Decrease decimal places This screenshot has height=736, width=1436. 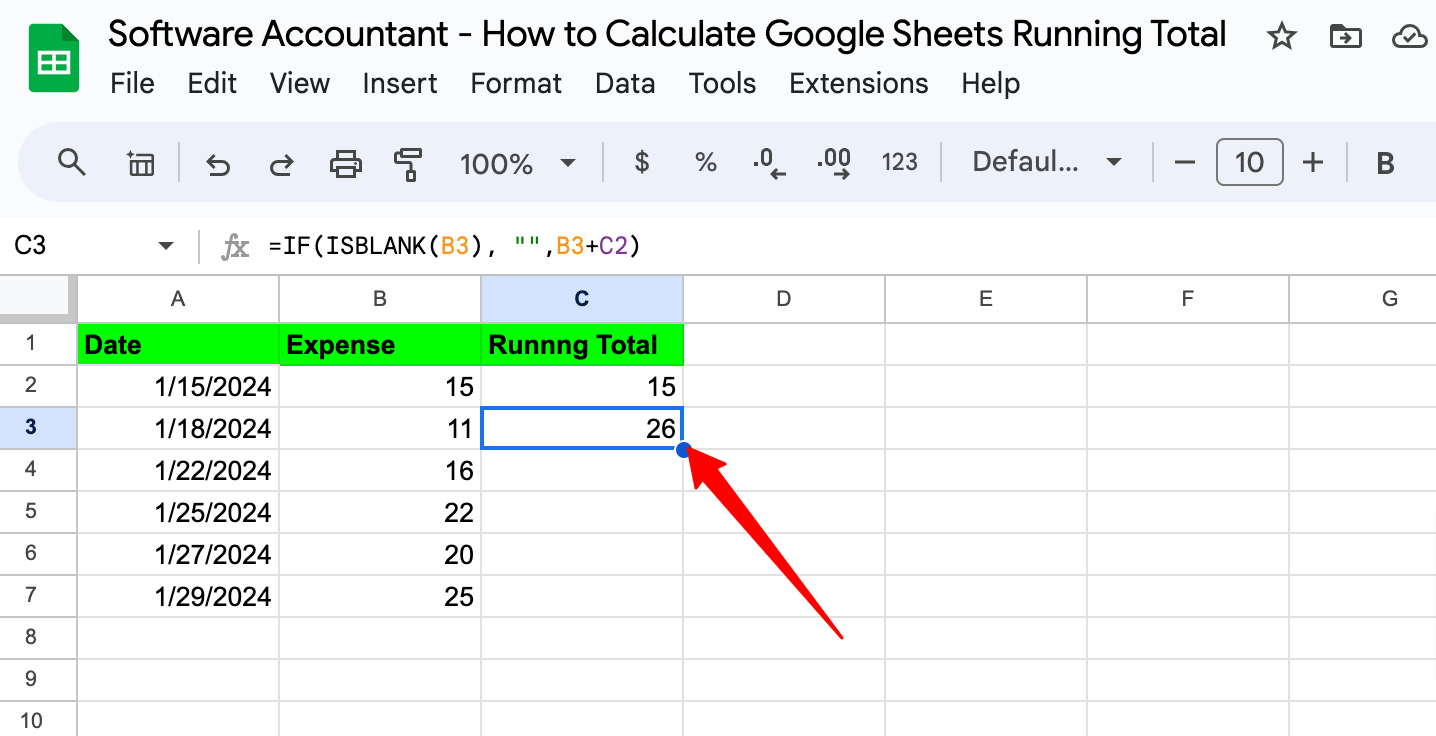(x=769, y=162)
